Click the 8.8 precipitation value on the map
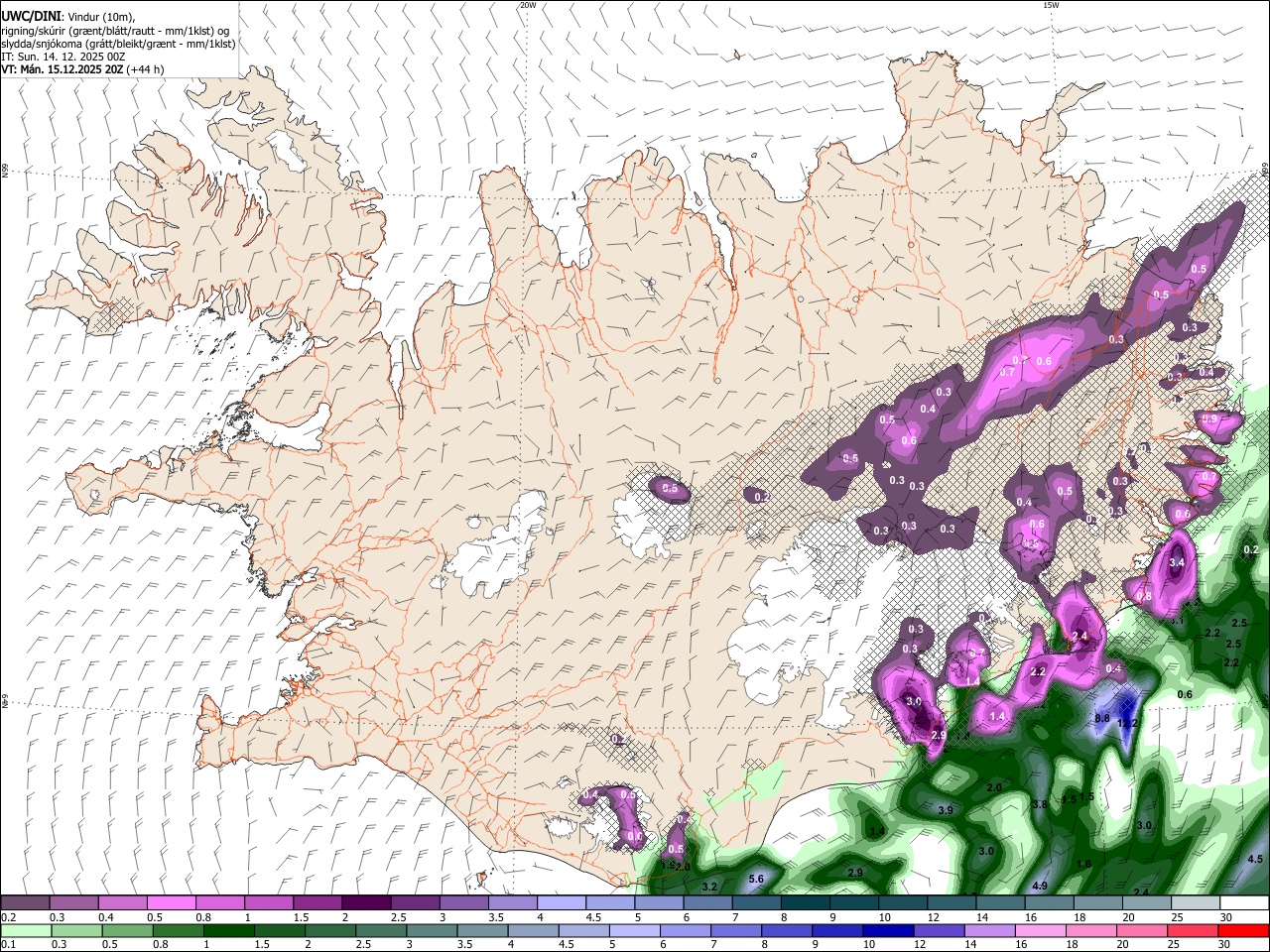The image size is (1270, 952). pos(1101,718)
